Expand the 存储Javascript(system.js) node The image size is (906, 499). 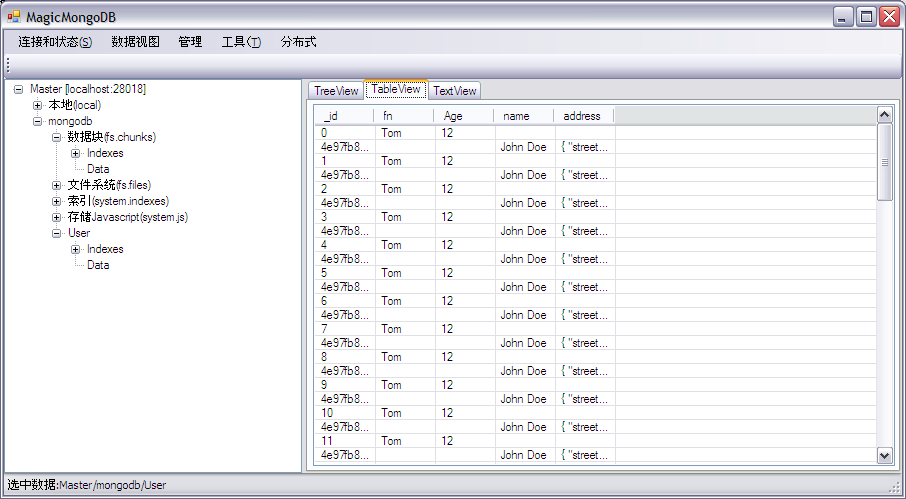point(56,218)
